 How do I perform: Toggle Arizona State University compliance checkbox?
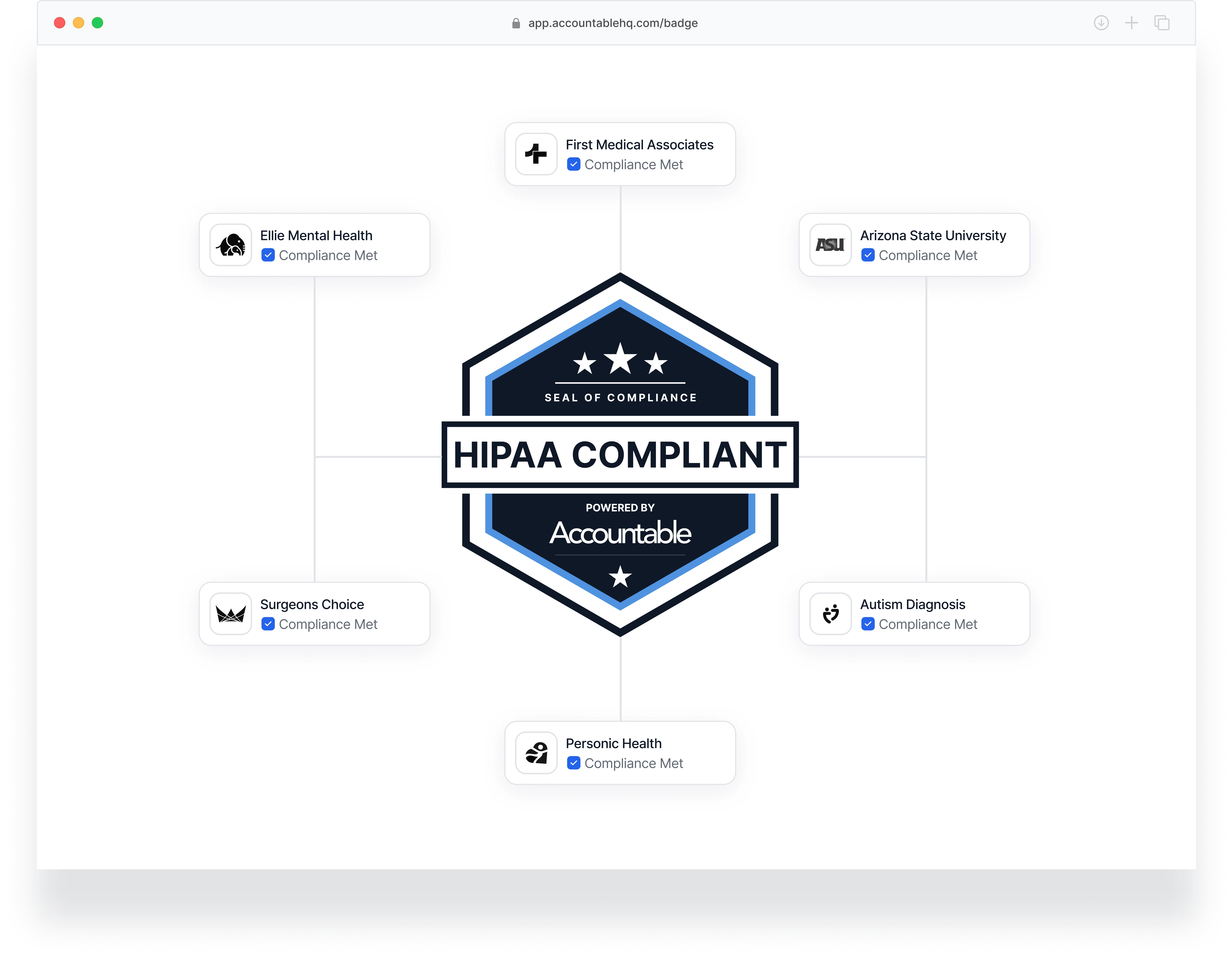coord(868,255)
